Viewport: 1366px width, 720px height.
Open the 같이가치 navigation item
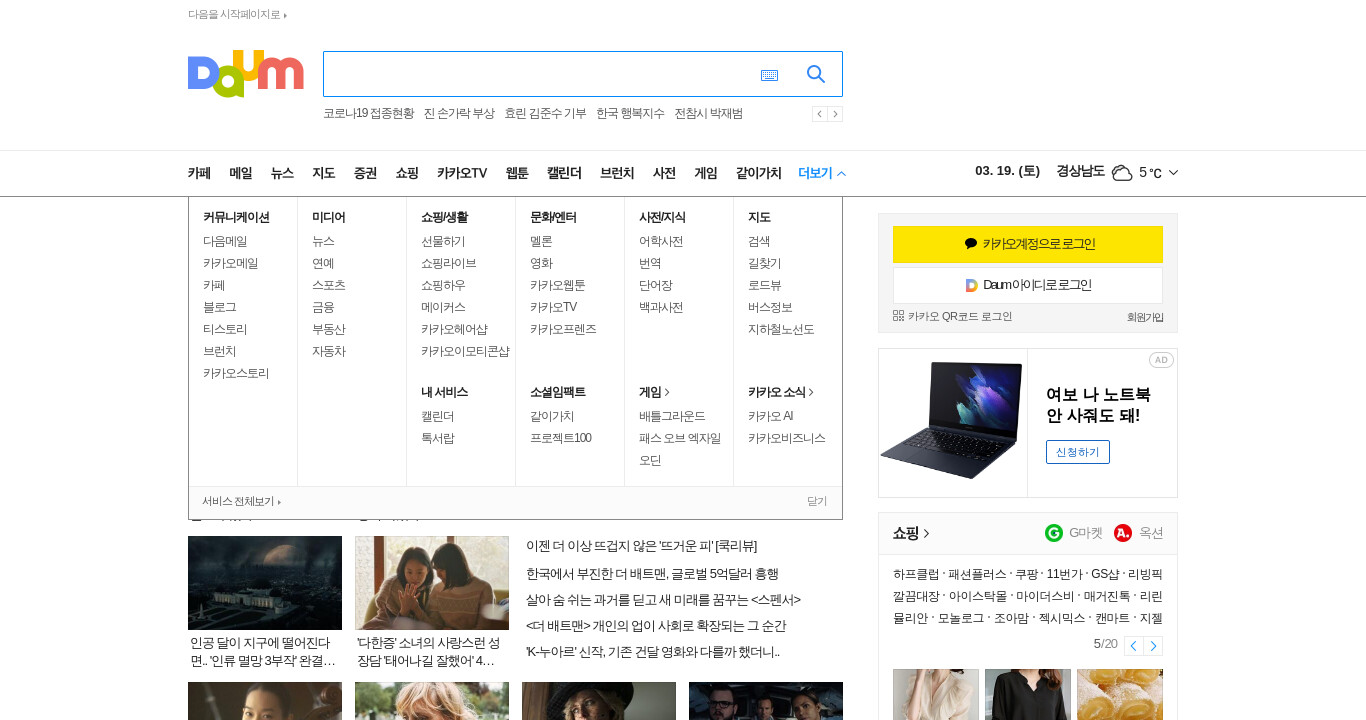(x=759, y=173)
